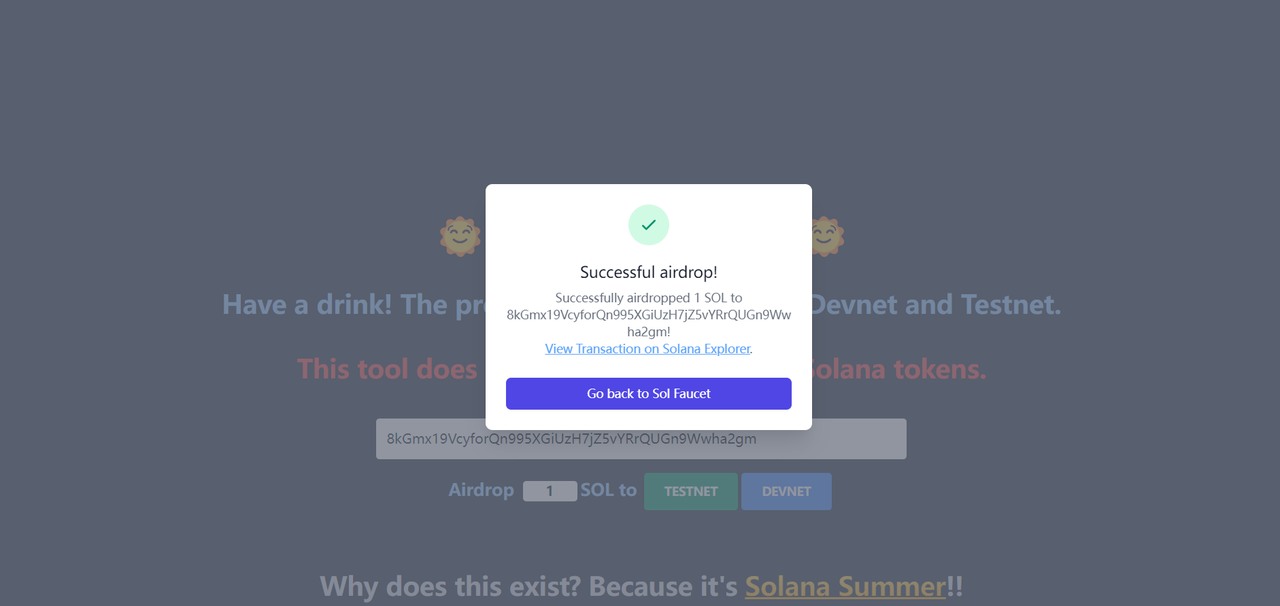The height and width of the screenshot is (606, 1280).
Task: Click "Devnet and Testnet." heading text
Action: [934, 304]
